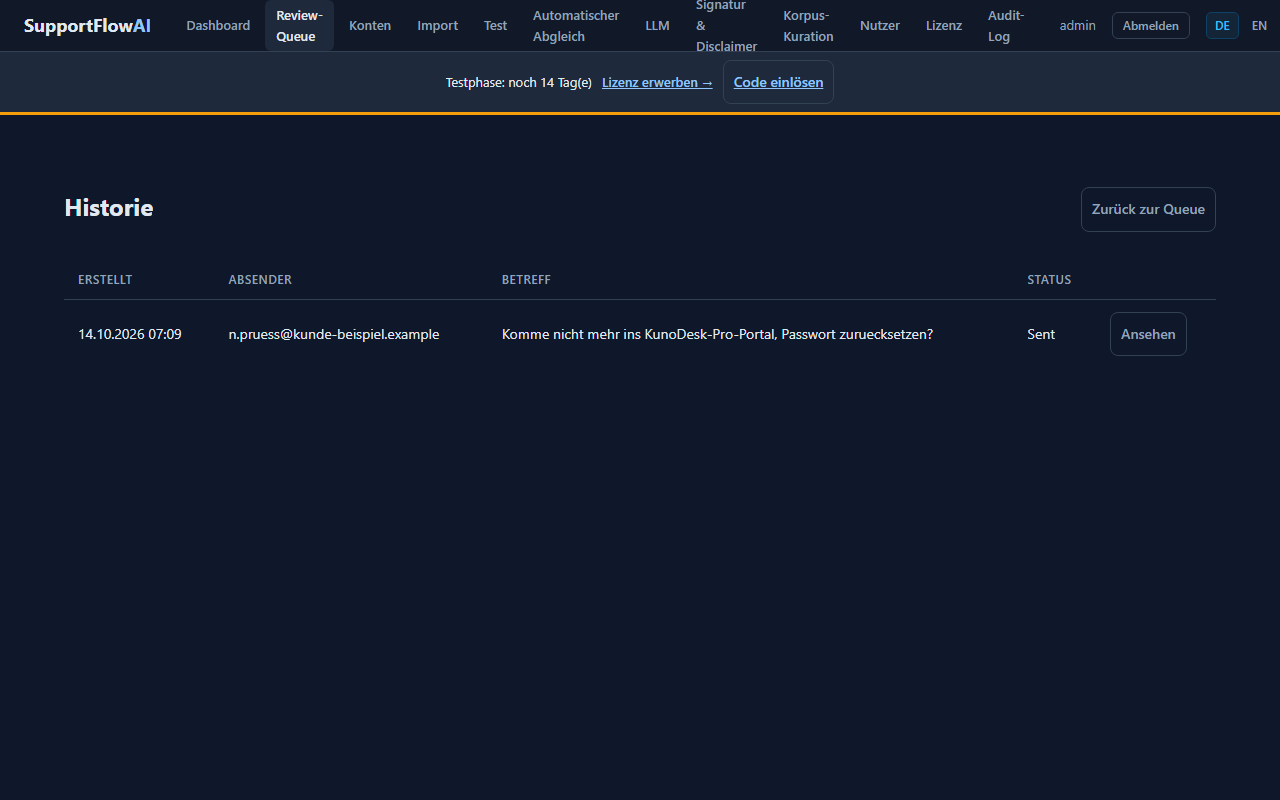Go to the Review-Queue tab
This screenshot has height=800, width=1280.
point(299,26)
